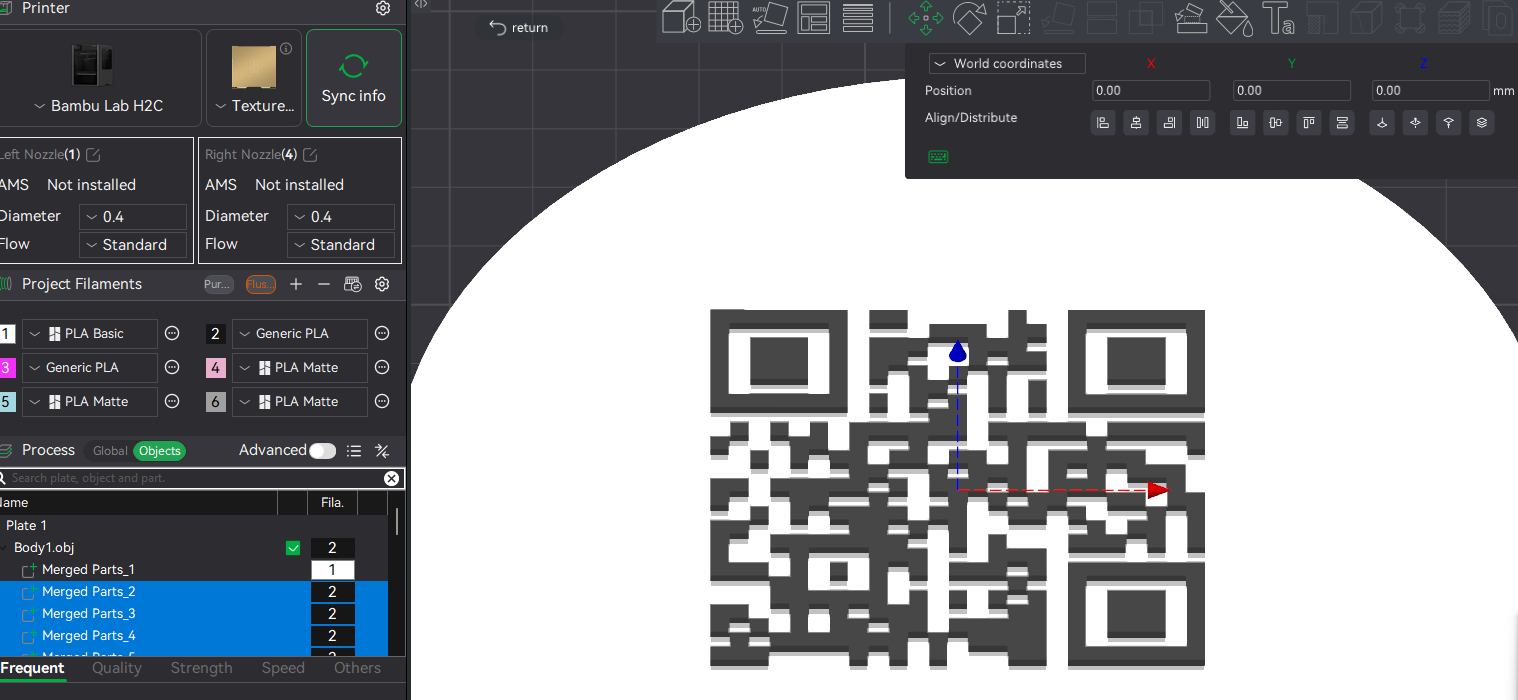Click the filament AMS sync icon

point(352,284)
